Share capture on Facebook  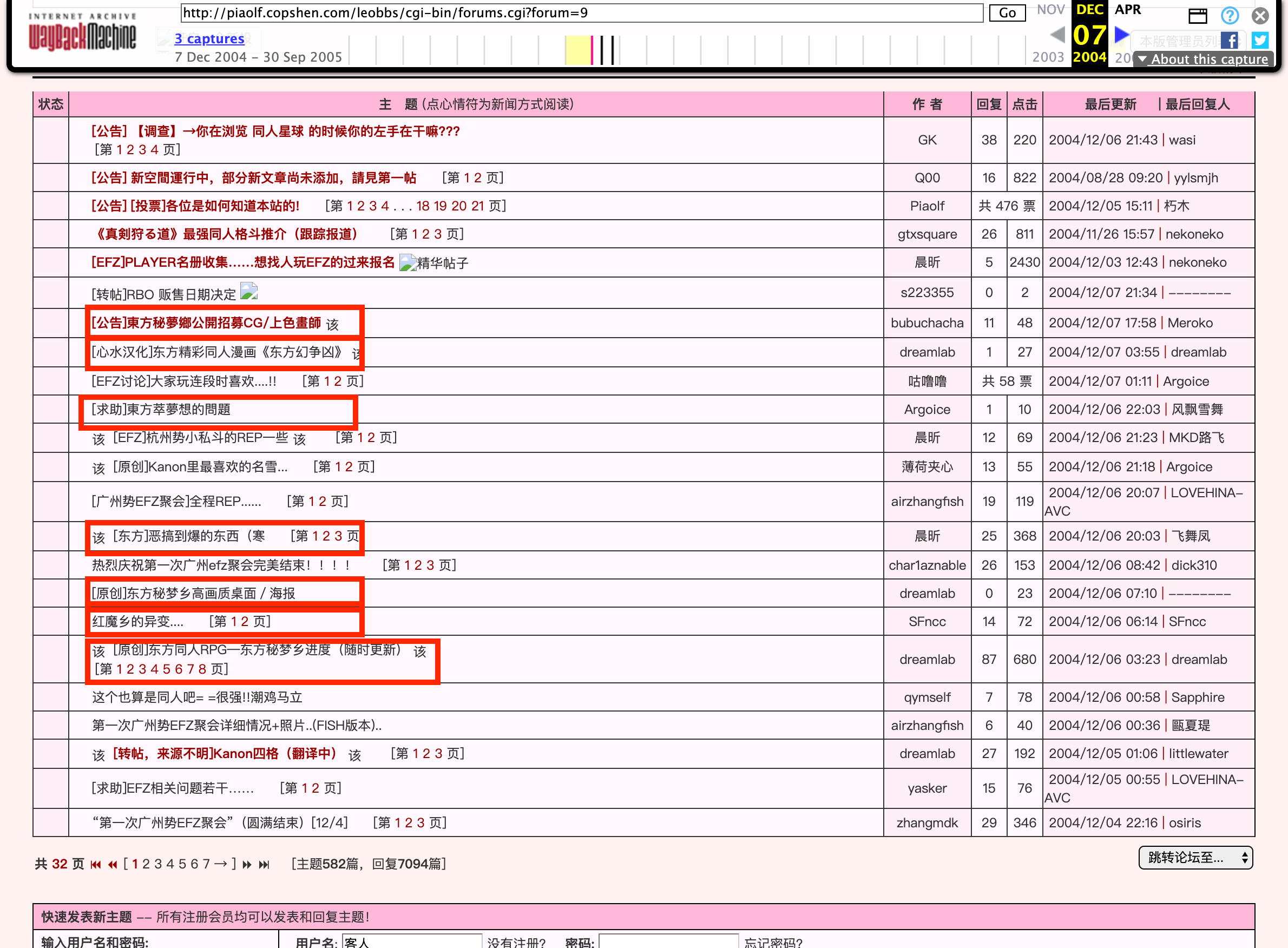coord(1230,40)
